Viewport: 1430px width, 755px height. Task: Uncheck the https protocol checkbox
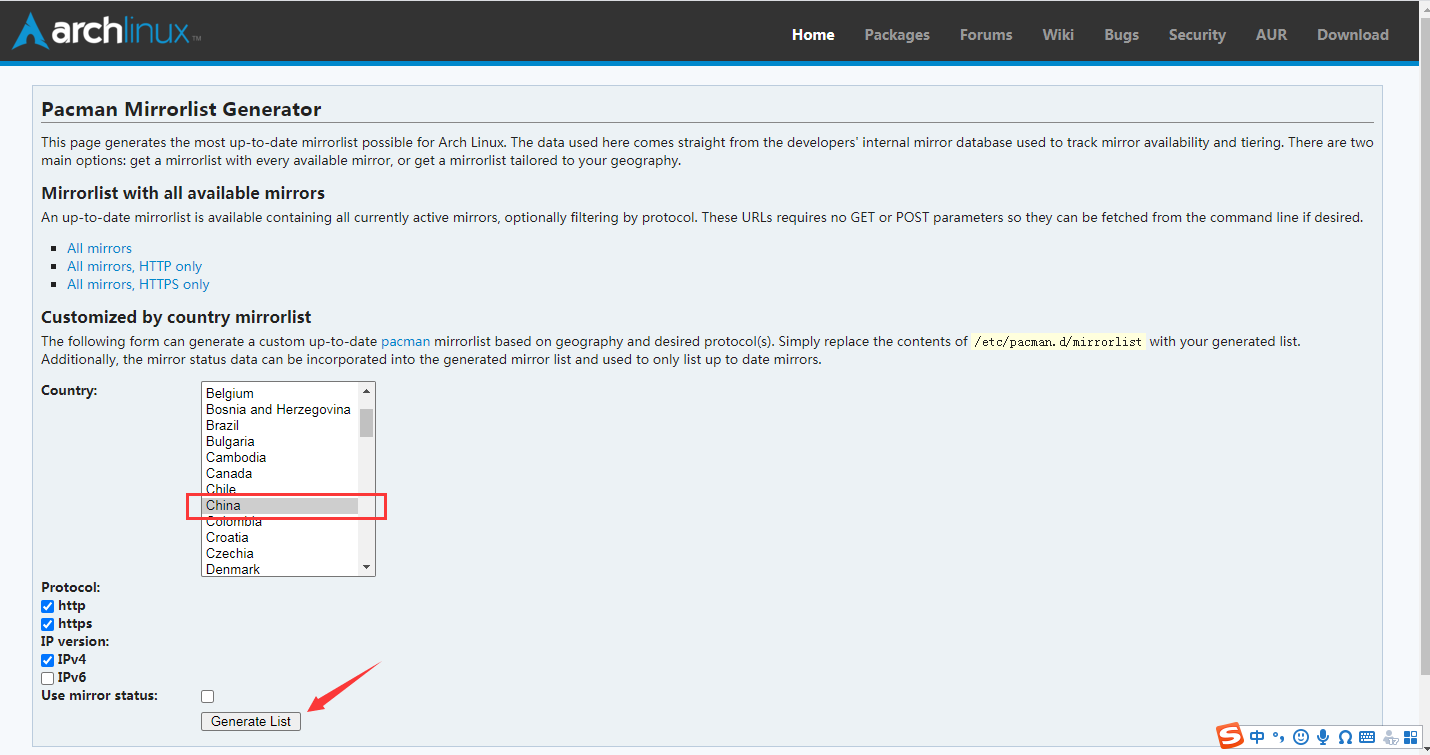click(x=48, y=624)
